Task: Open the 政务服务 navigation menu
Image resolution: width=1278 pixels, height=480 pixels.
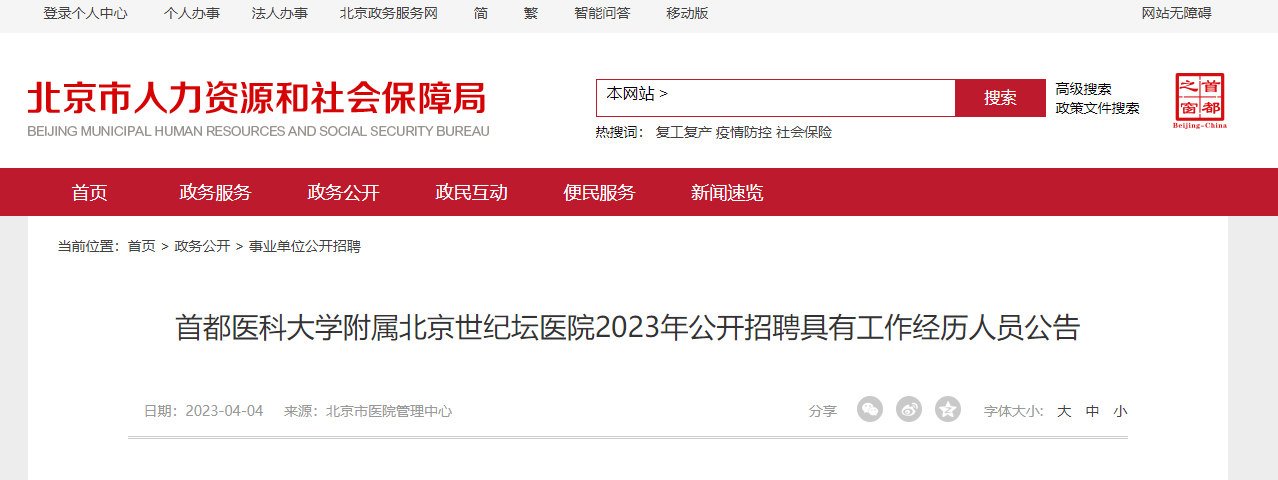Action: 215,193
